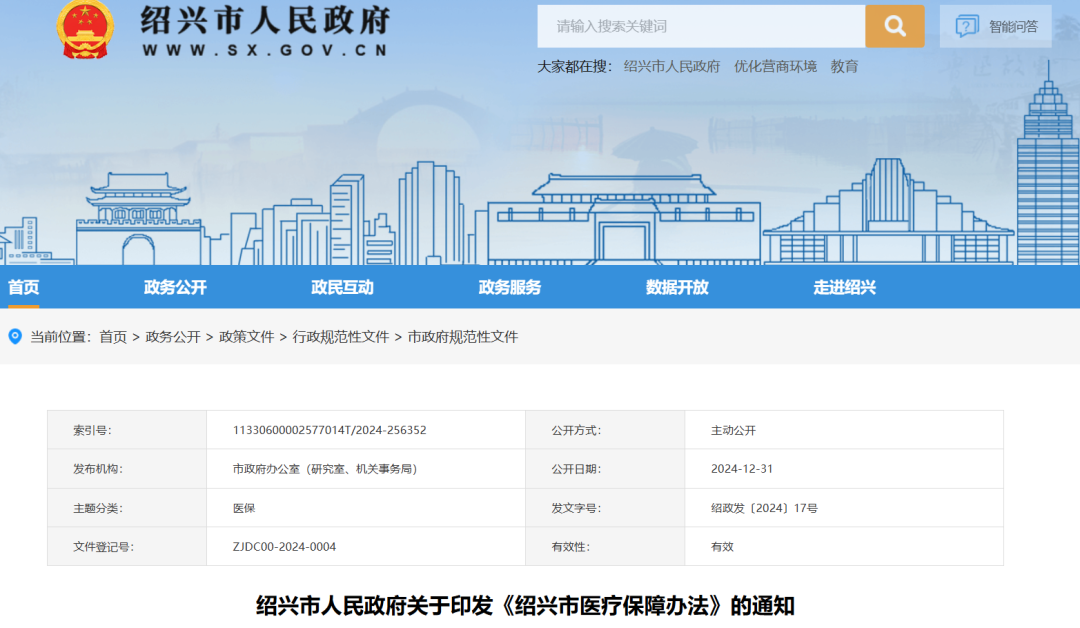Click 政策文件 in the breadcrumb

(x=246, y=337)
